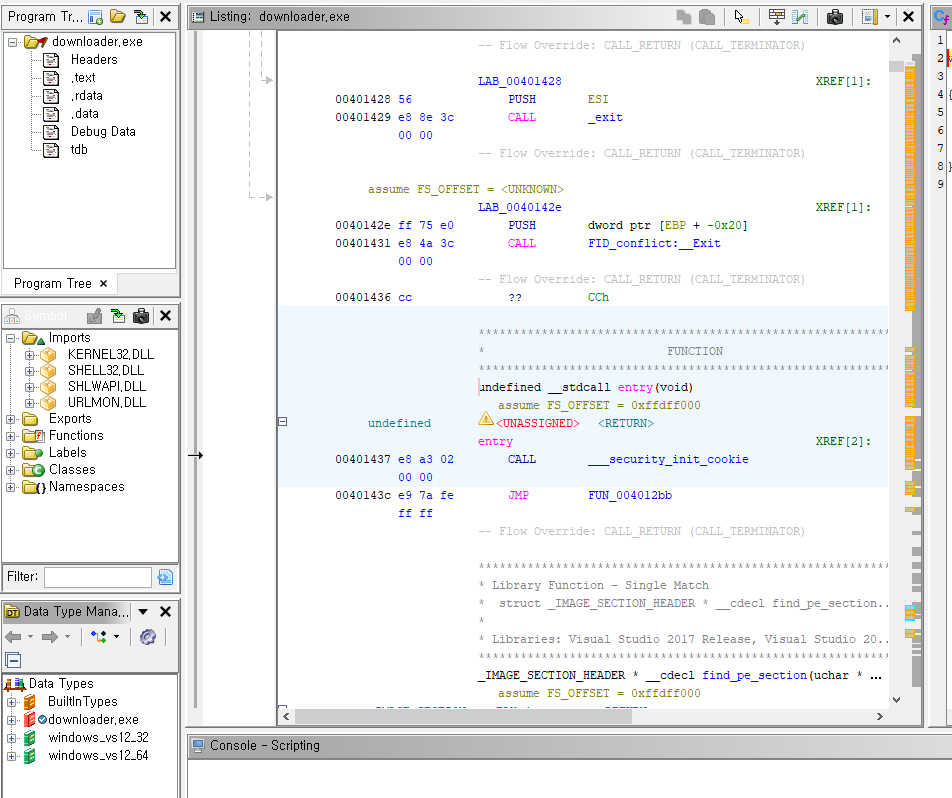
Task: Open the Data Type Manager dropdown menu arrow
Action: click(x=143, y=612)
